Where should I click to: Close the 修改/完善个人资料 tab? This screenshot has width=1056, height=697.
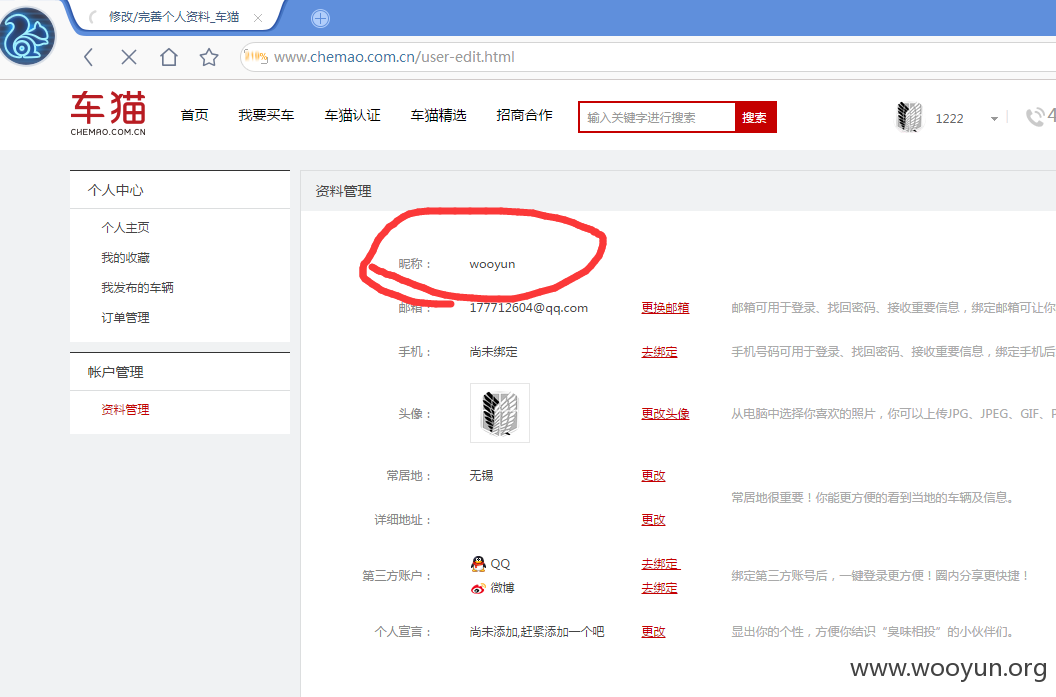(258, 18)
